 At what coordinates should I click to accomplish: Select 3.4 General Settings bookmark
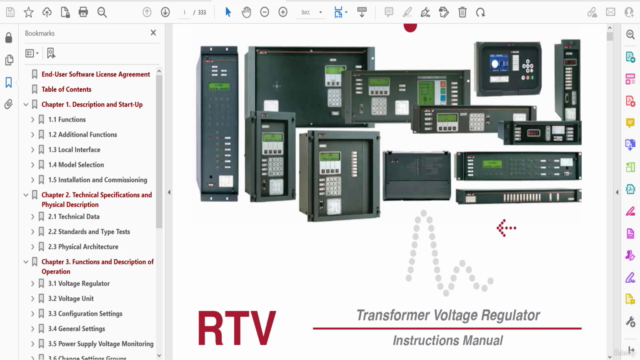coord(76,329)
